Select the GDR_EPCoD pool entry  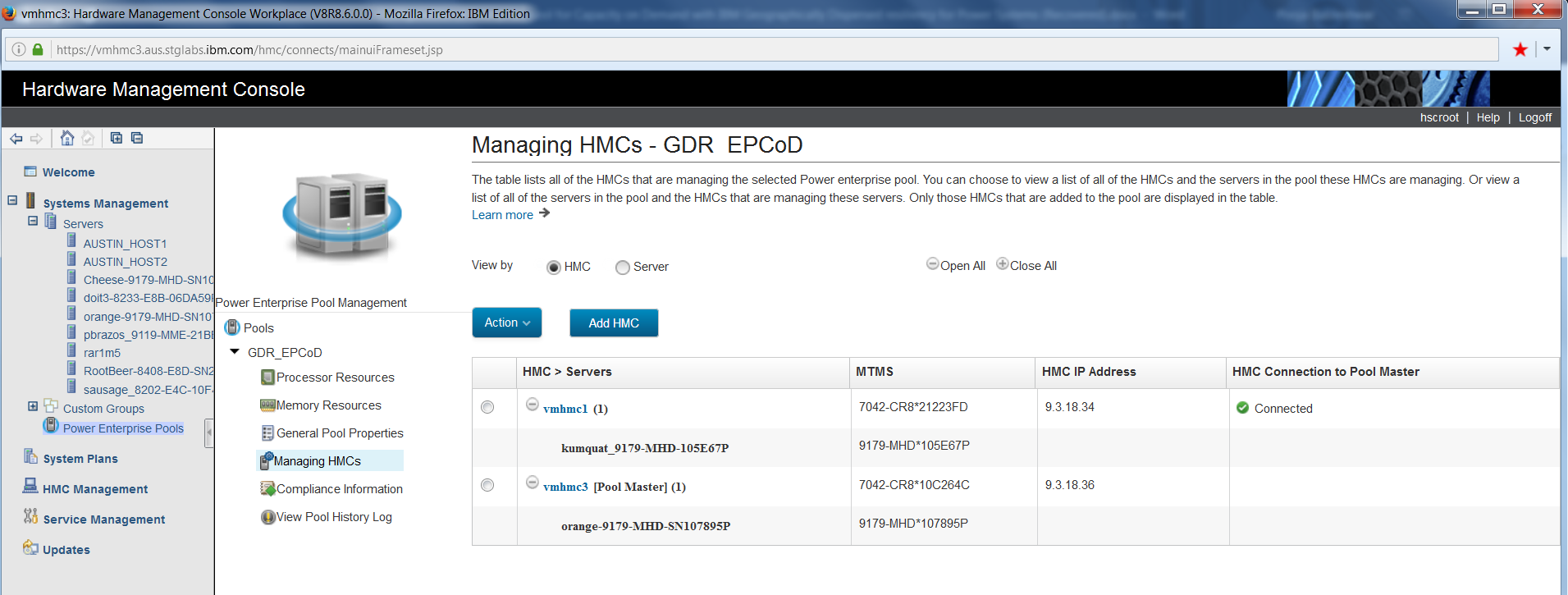pos(285,353)
